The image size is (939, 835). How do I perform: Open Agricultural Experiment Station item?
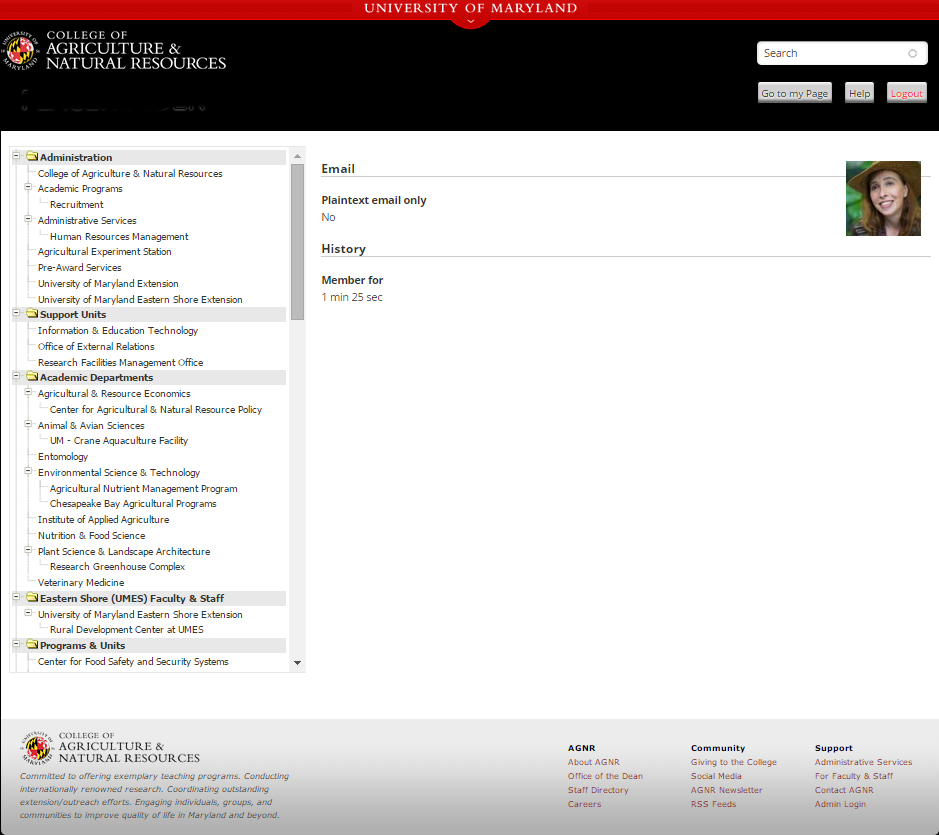tap(105, 252)
